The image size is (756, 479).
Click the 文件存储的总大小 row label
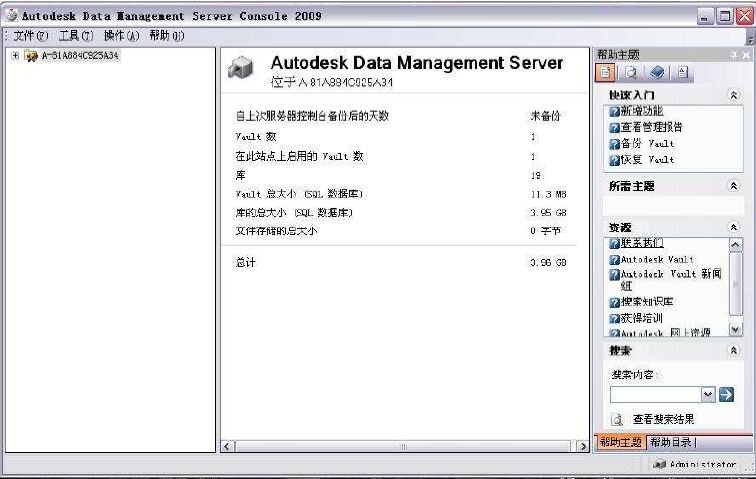click(276, 231)
